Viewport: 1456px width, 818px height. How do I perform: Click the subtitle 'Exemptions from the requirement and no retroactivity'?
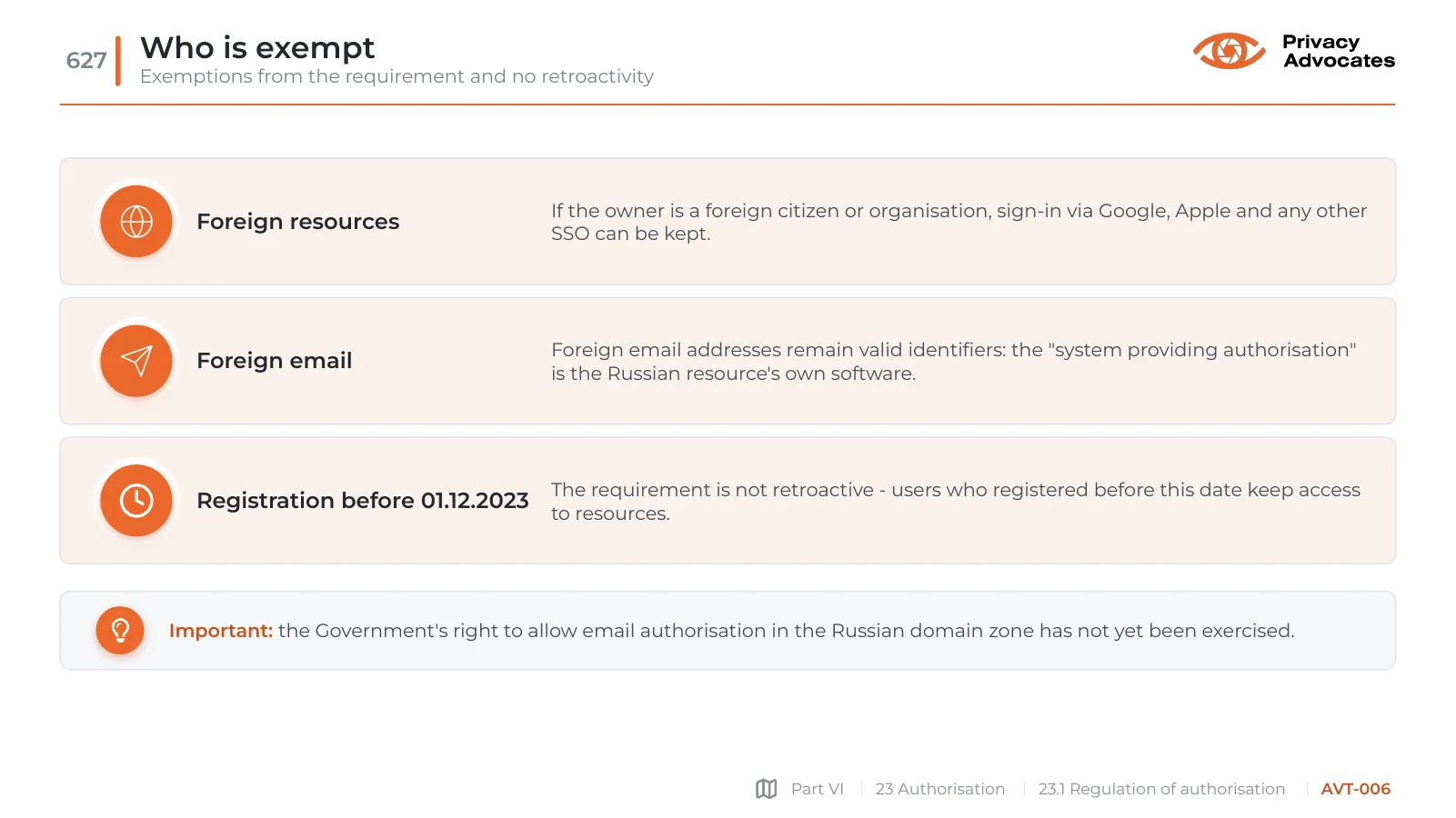[397, 76]
